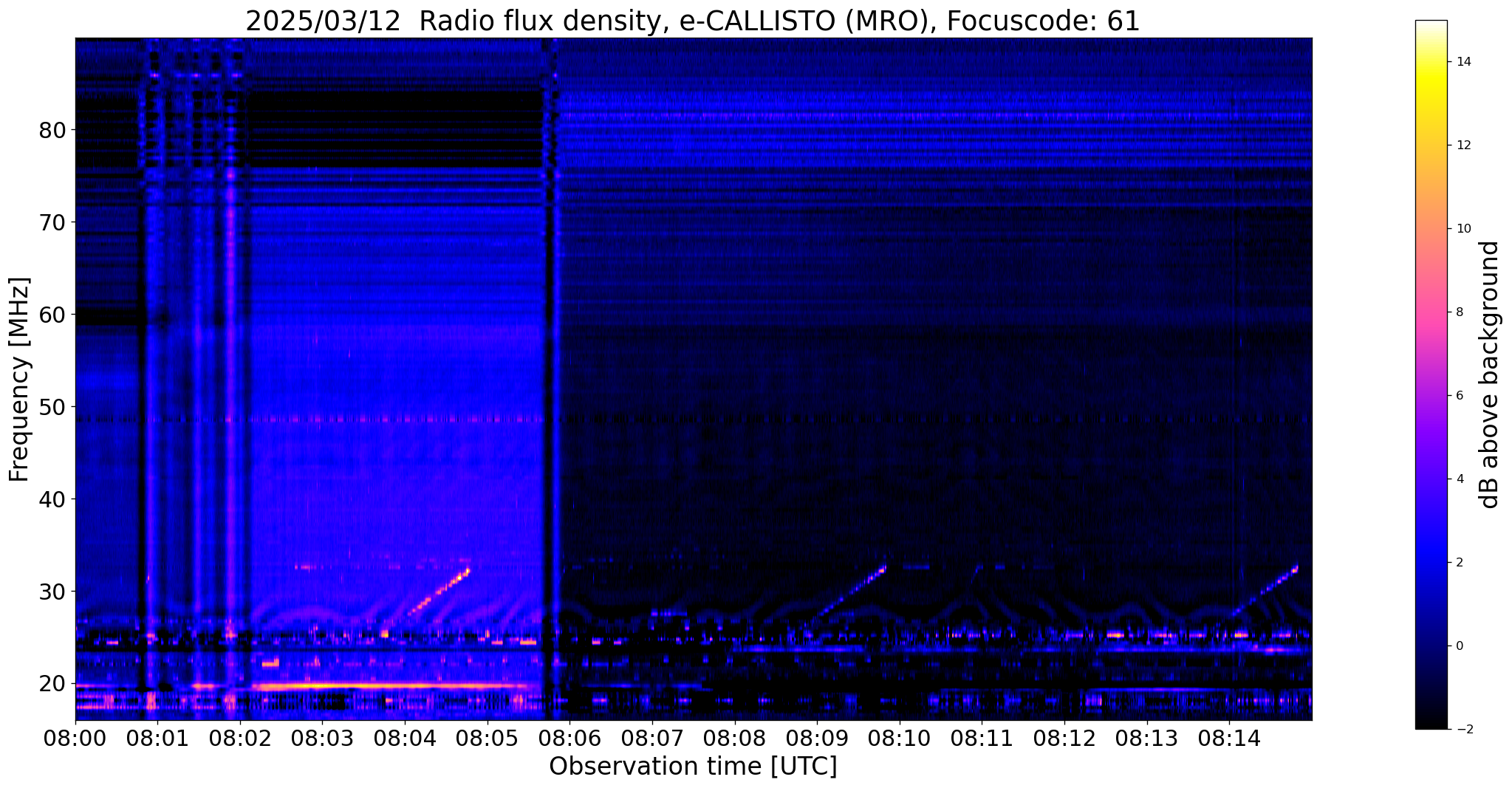
Task: Click the 30 MHz frequency tick label
Action: pyautogui.click(x=52, y=592)
